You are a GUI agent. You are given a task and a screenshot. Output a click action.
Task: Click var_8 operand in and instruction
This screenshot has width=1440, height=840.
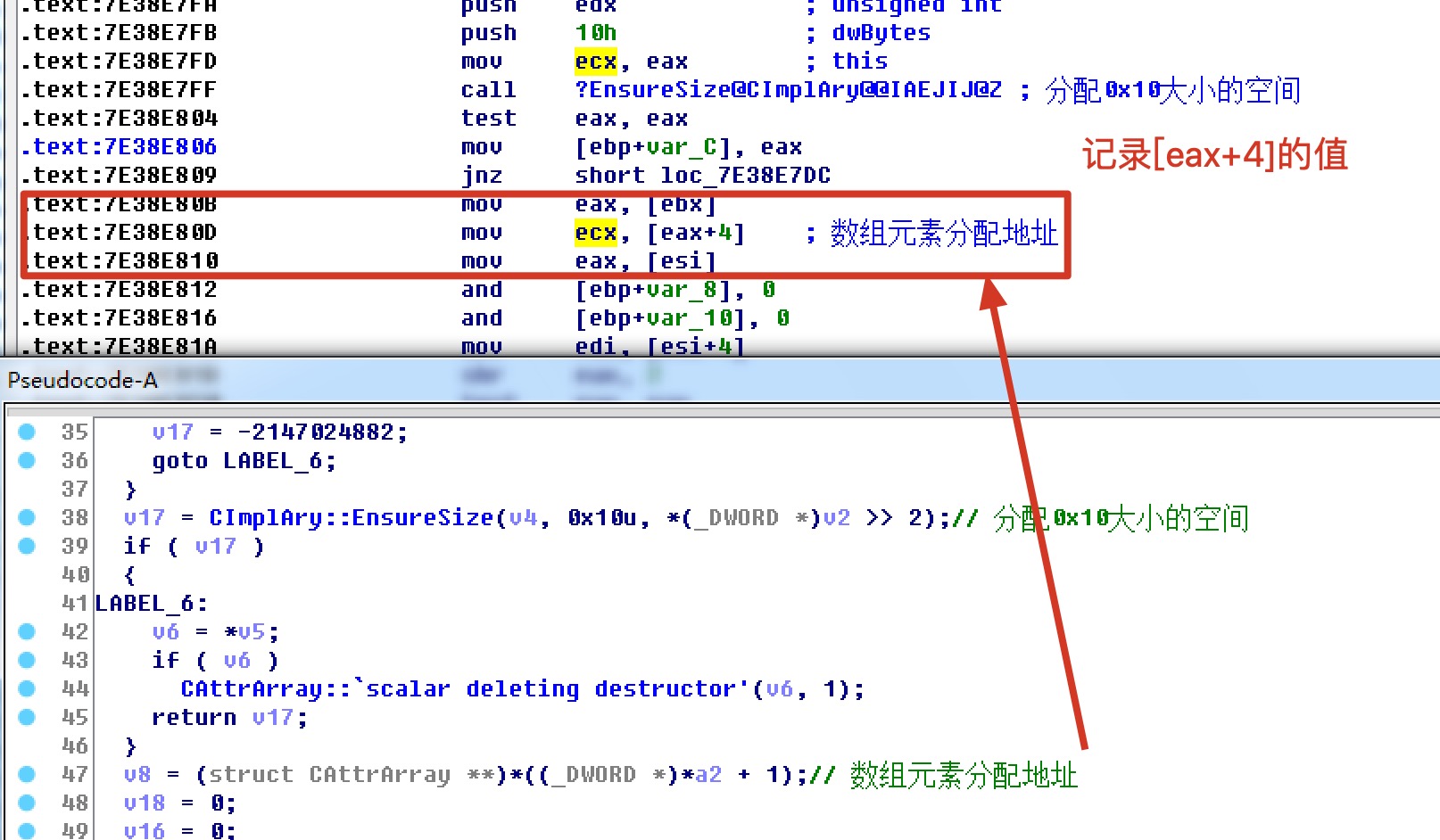pyautogui.click(x=682, y=290)
